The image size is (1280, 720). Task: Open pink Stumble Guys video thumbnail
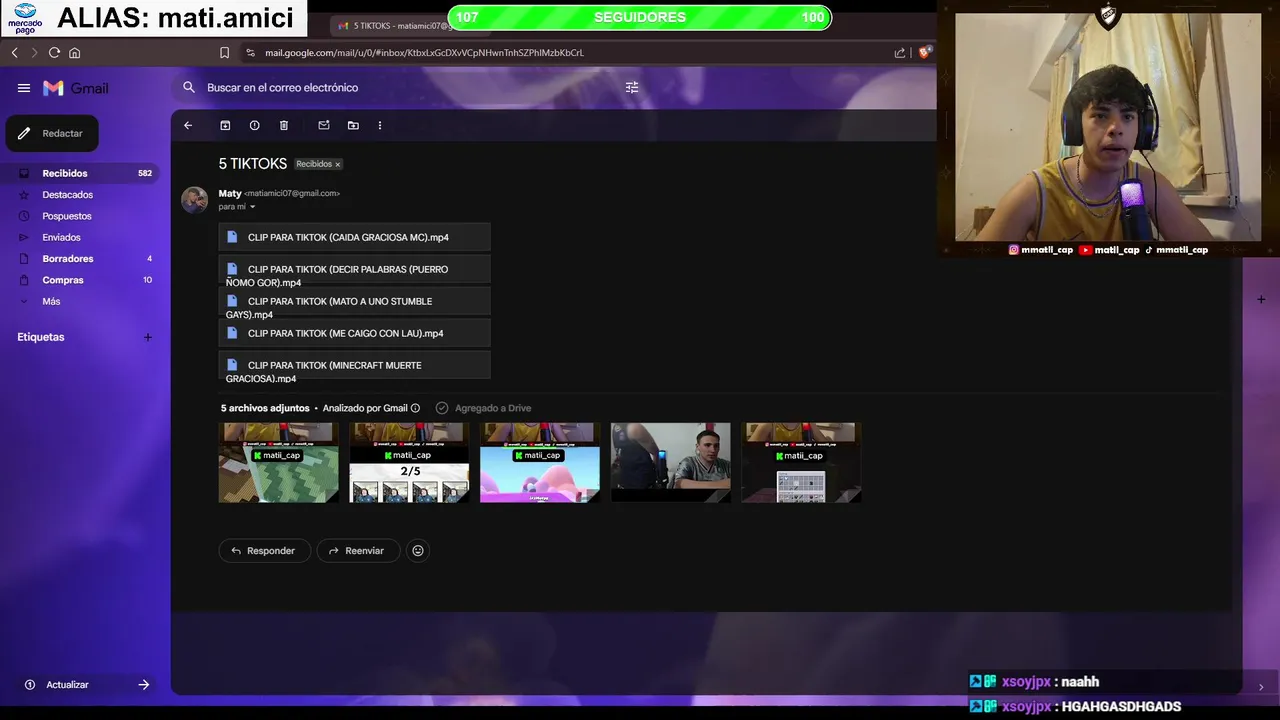540,462
